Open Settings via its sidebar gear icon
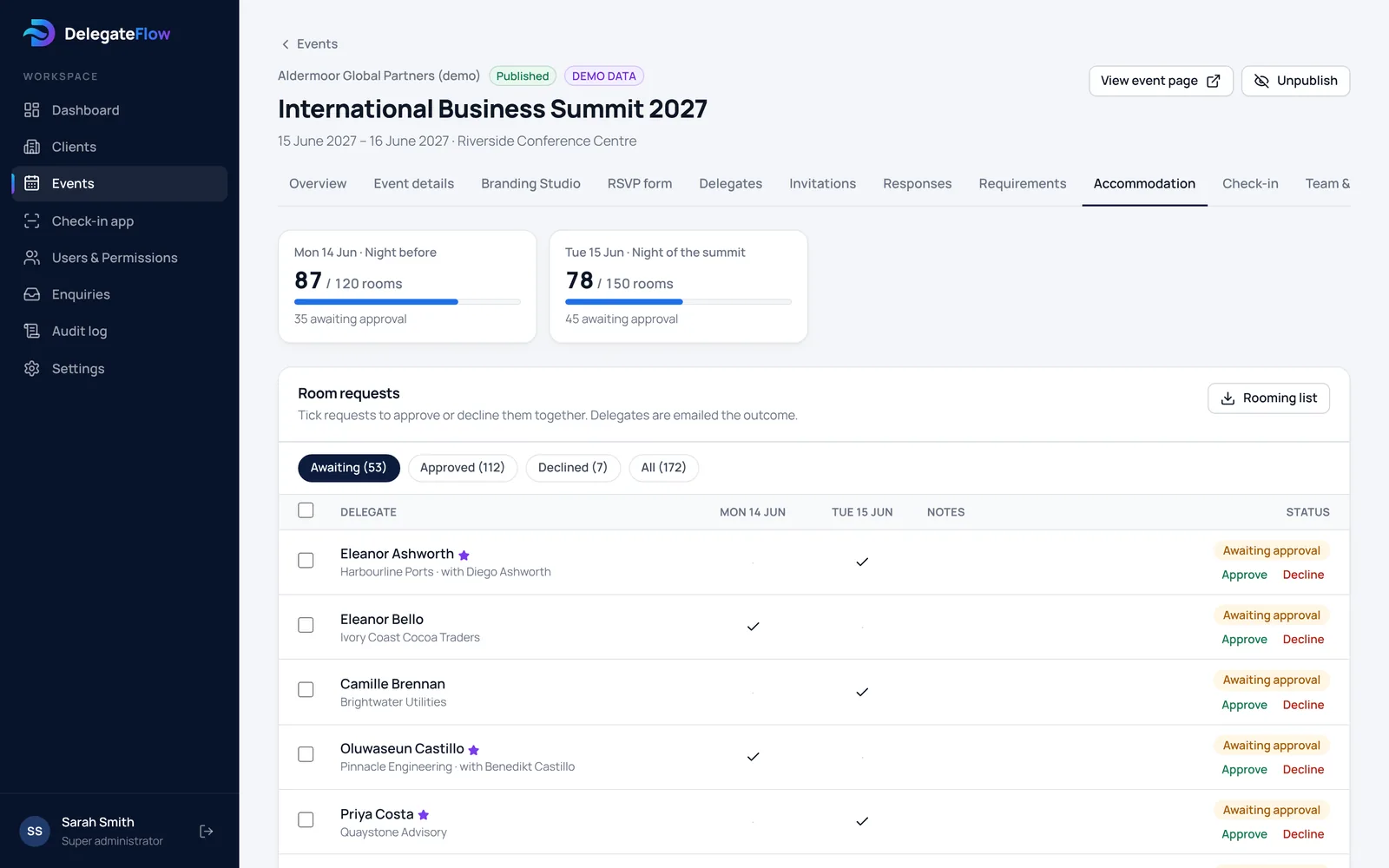Image resolution: width=1389 pixels, height=868 pixels. (x=32, y=368)
